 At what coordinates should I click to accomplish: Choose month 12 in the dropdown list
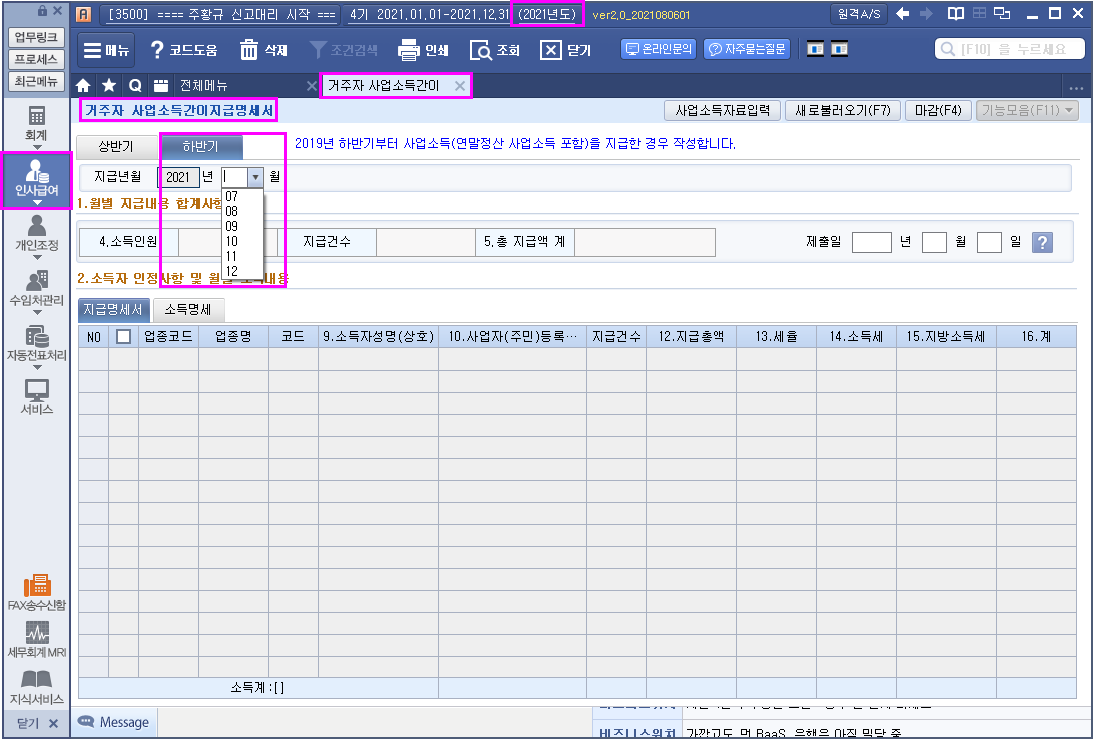(232, 271)
